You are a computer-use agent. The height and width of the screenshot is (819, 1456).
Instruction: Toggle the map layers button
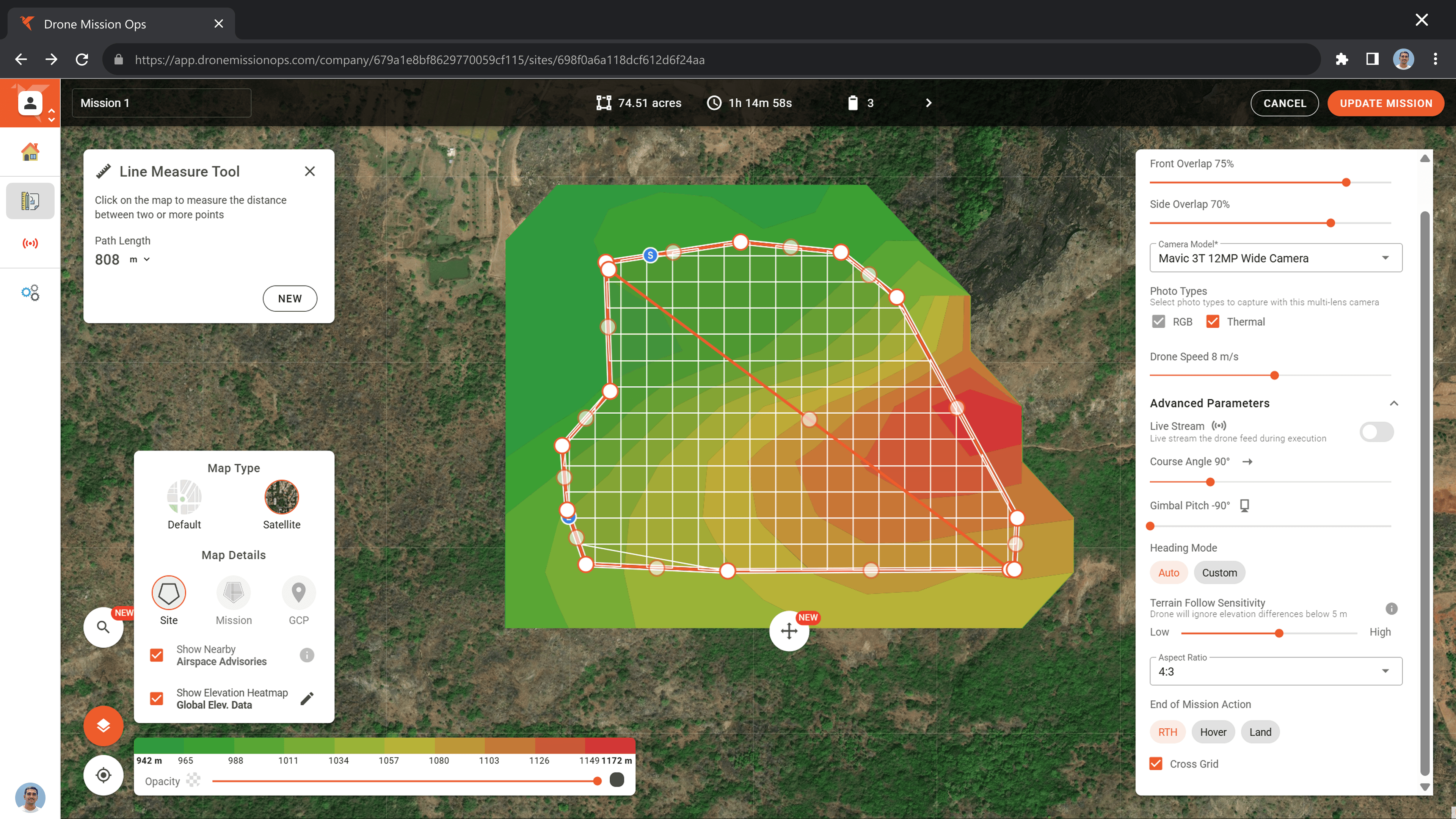[103, 726]
